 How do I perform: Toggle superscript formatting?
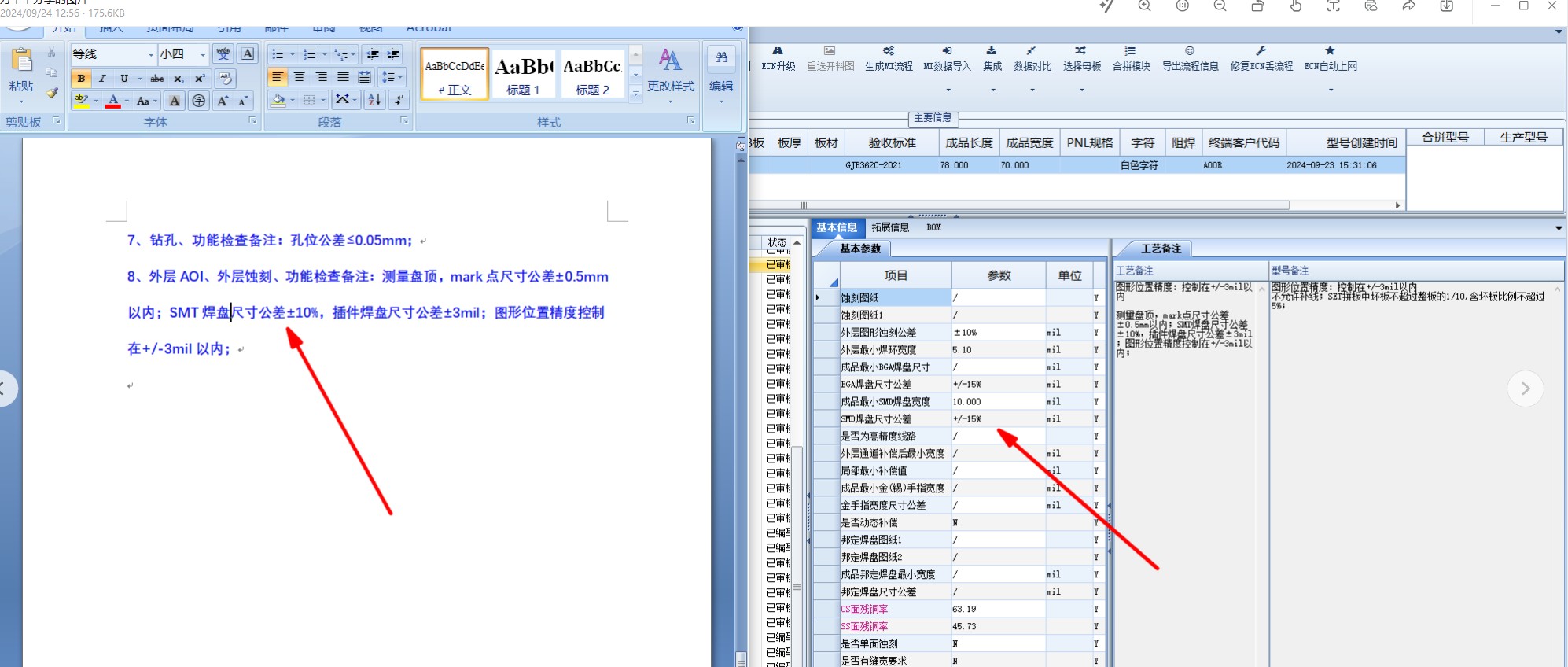pos(200,79)
